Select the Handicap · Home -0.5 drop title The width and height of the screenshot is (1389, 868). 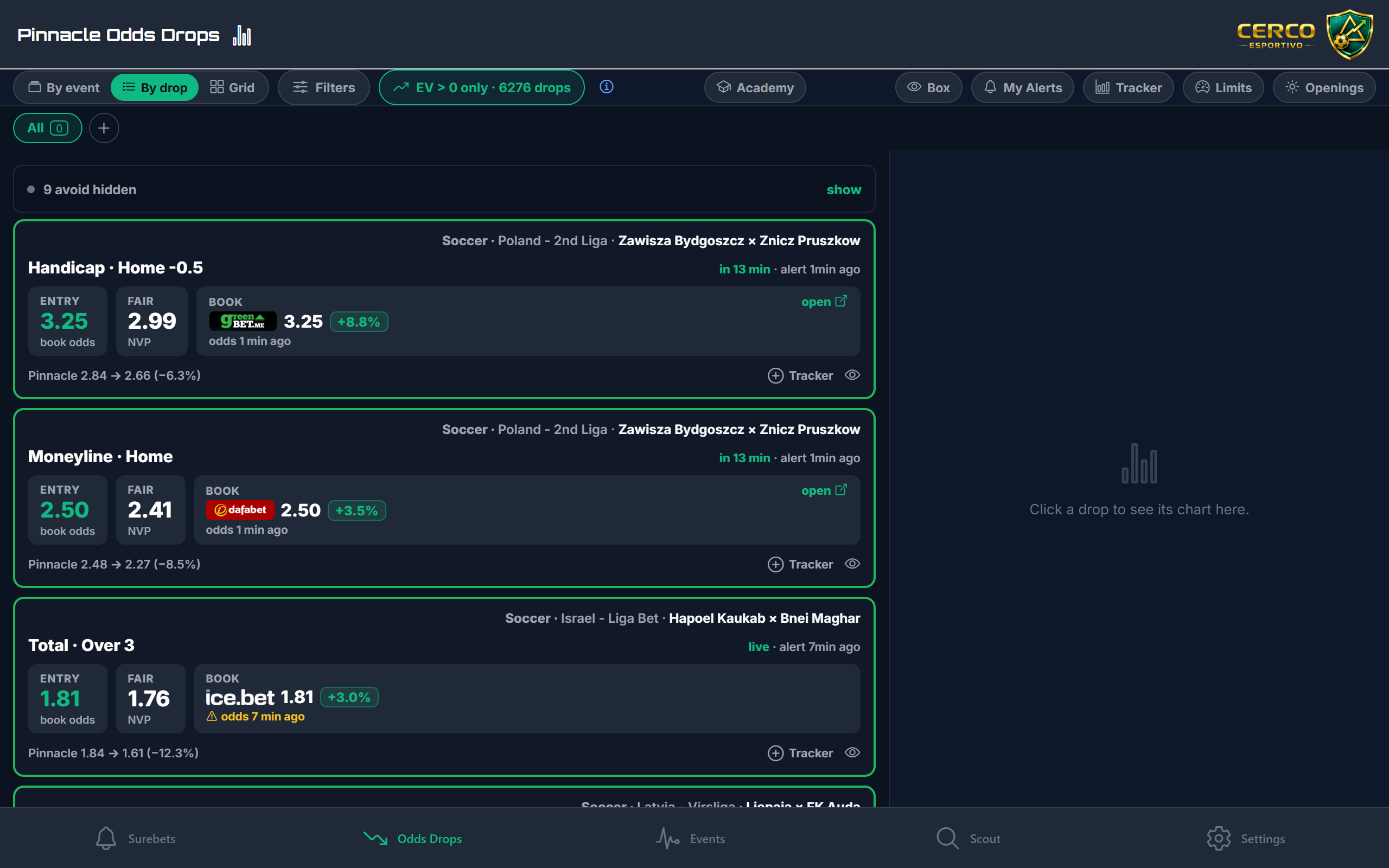coord(116,267)
